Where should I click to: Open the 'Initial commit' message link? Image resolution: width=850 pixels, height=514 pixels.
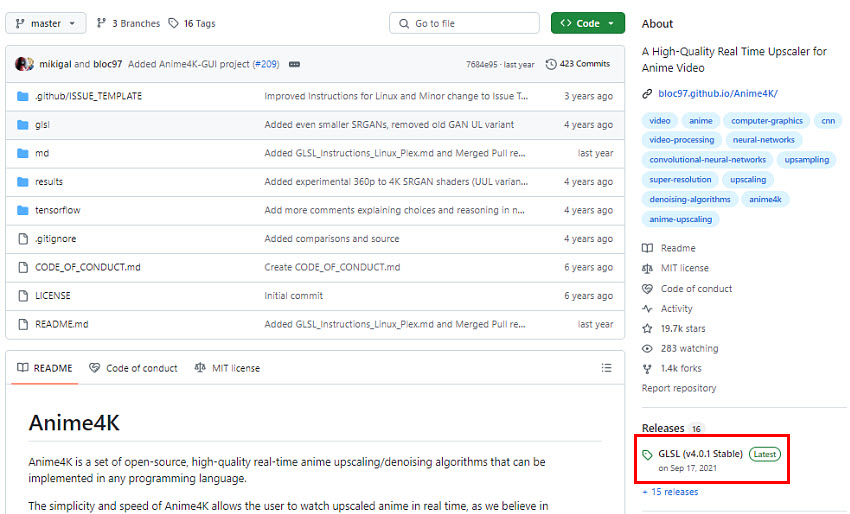point(293,295)
